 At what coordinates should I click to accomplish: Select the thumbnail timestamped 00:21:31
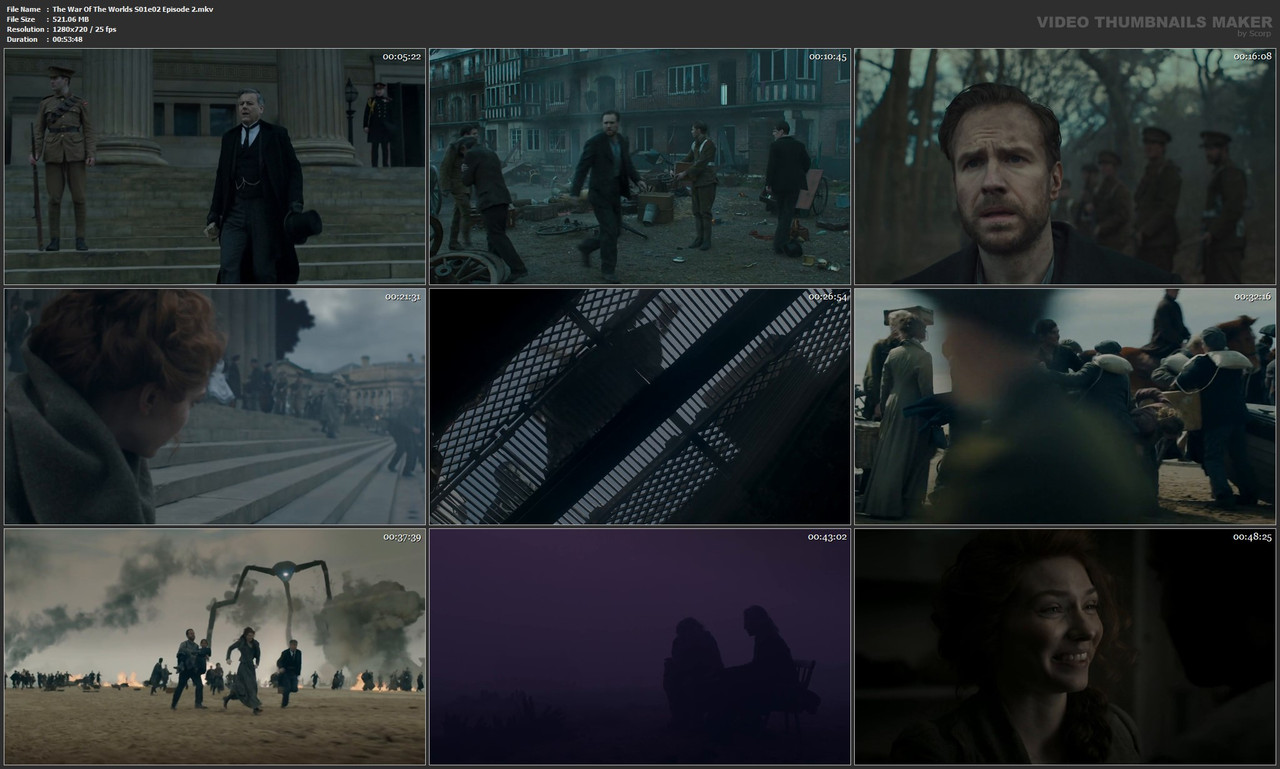click(x=215, y=407)
